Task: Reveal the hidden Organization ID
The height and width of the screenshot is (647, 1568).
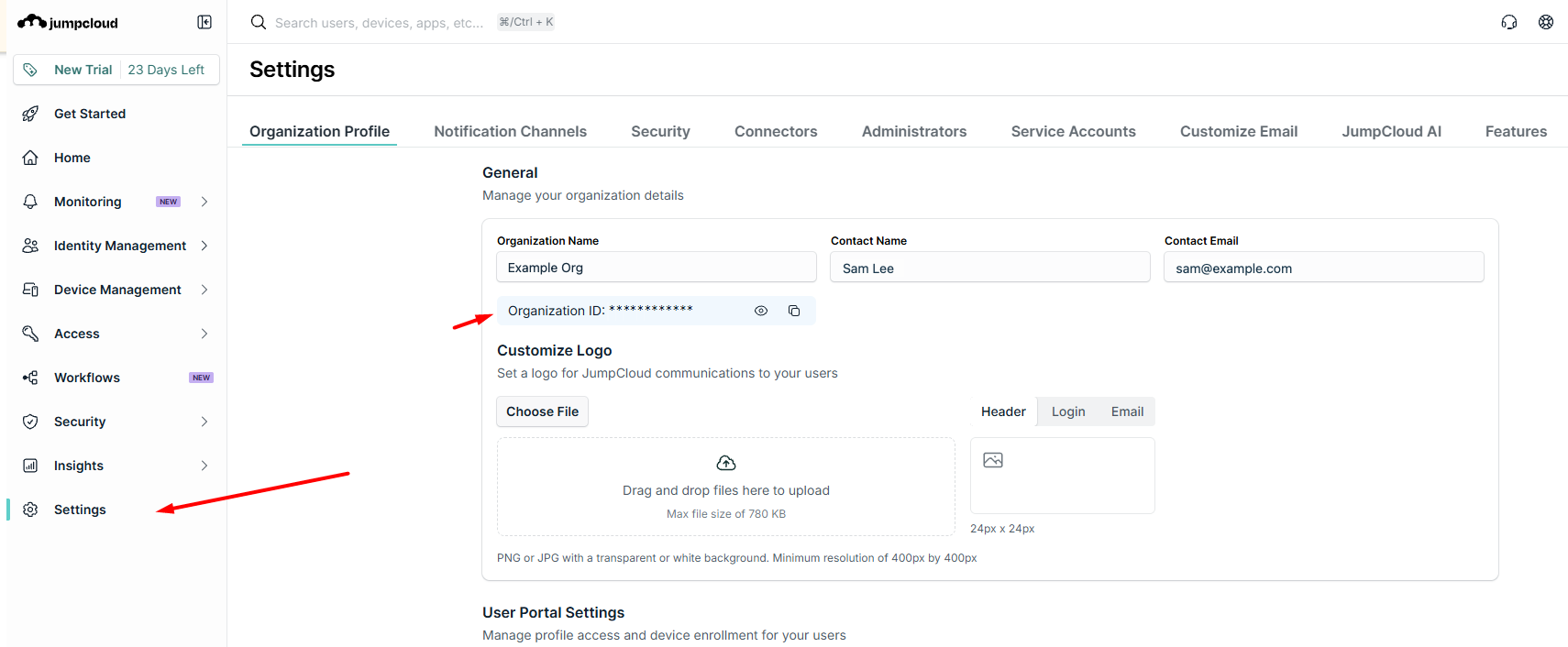Action: click(761, 311)
